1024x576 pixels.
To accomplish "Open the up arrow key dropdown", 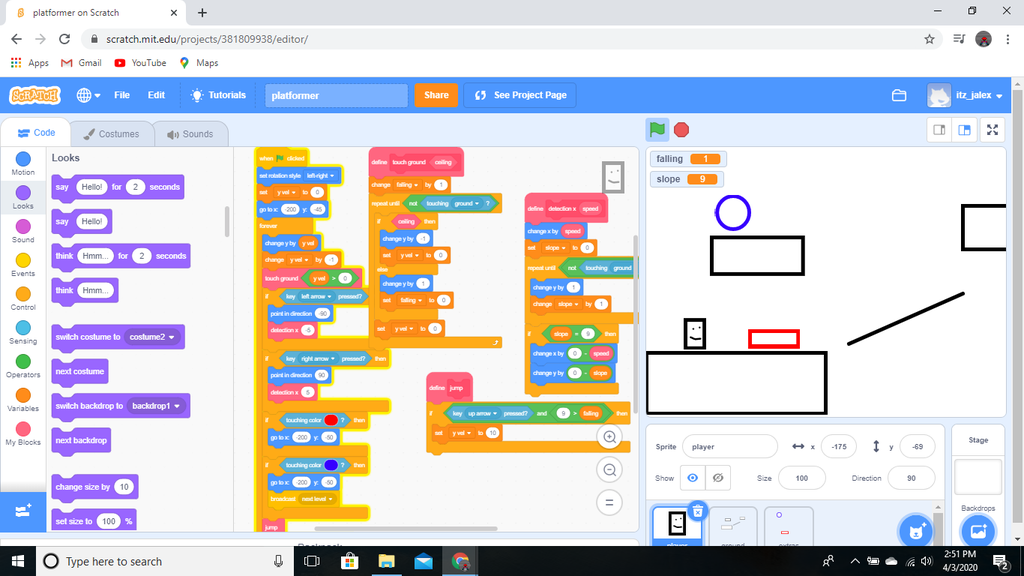I will click(482, 413).
